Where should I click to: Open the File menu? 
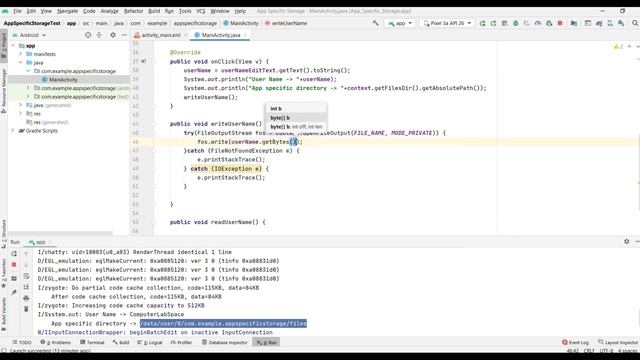point(17,11)
